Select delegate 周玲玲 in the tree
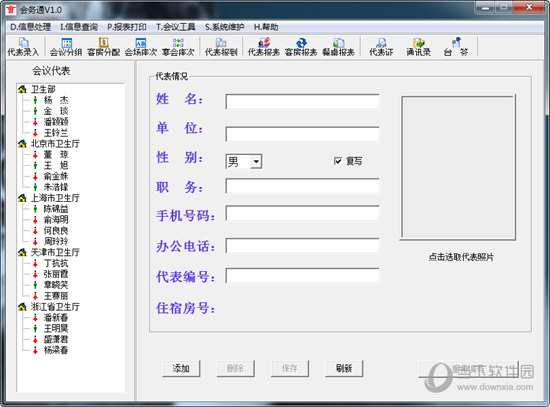The height and width of the screenshot is (407, 550). 56,241
